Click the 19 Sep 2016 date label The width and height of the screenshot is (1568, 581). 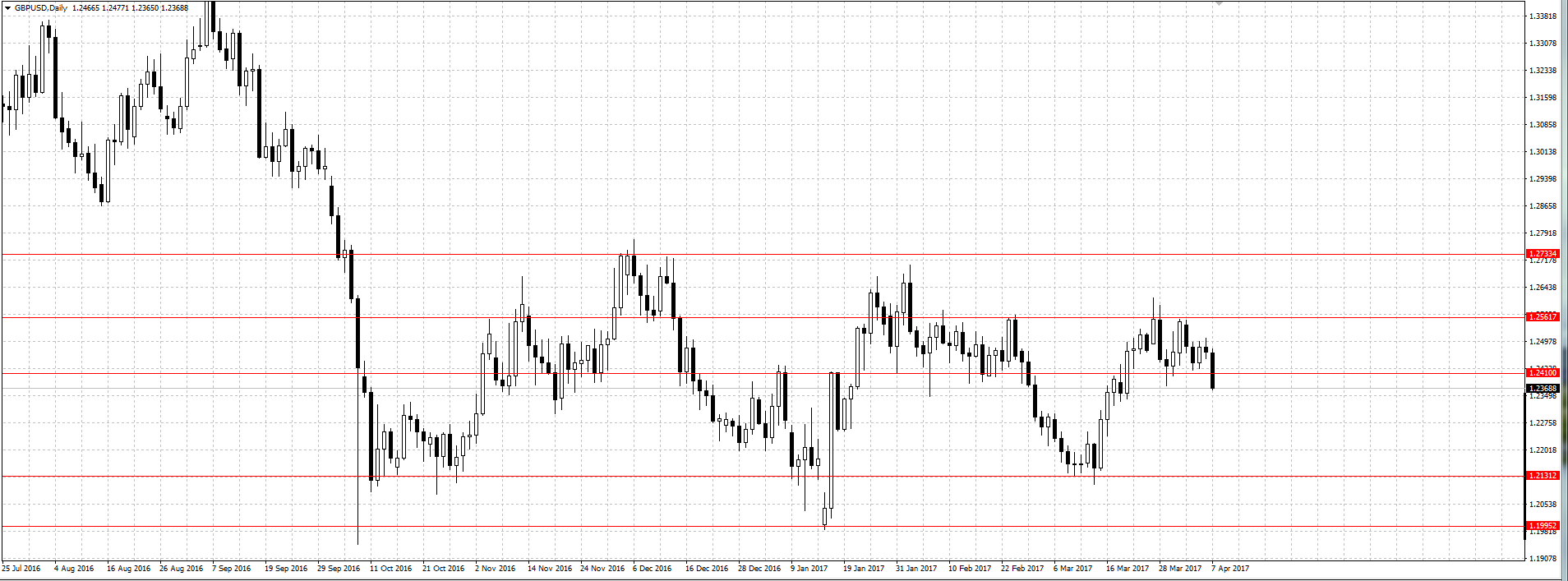pos(286,569)
